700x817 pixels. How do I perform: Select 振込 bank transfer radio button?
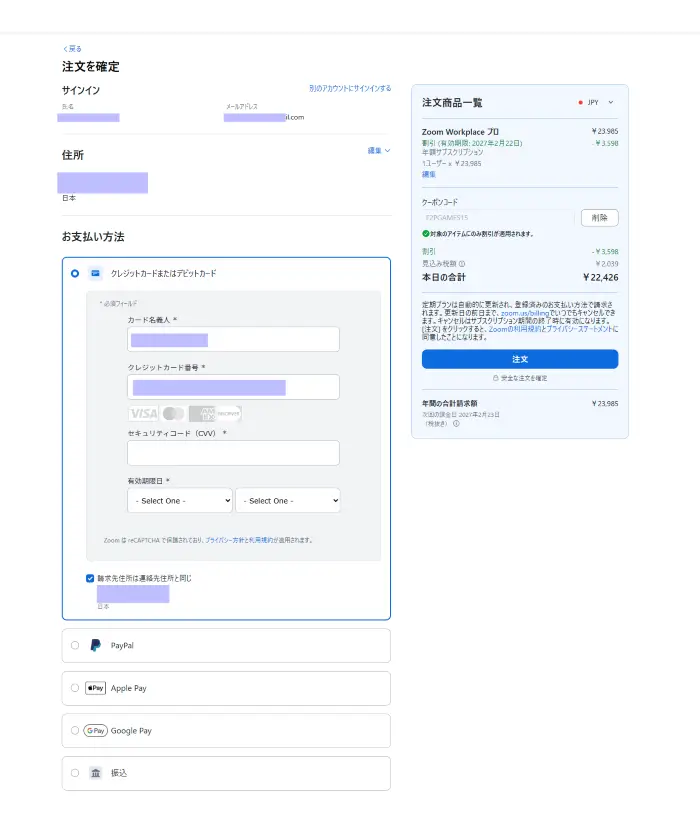click(x=75, y=773)
